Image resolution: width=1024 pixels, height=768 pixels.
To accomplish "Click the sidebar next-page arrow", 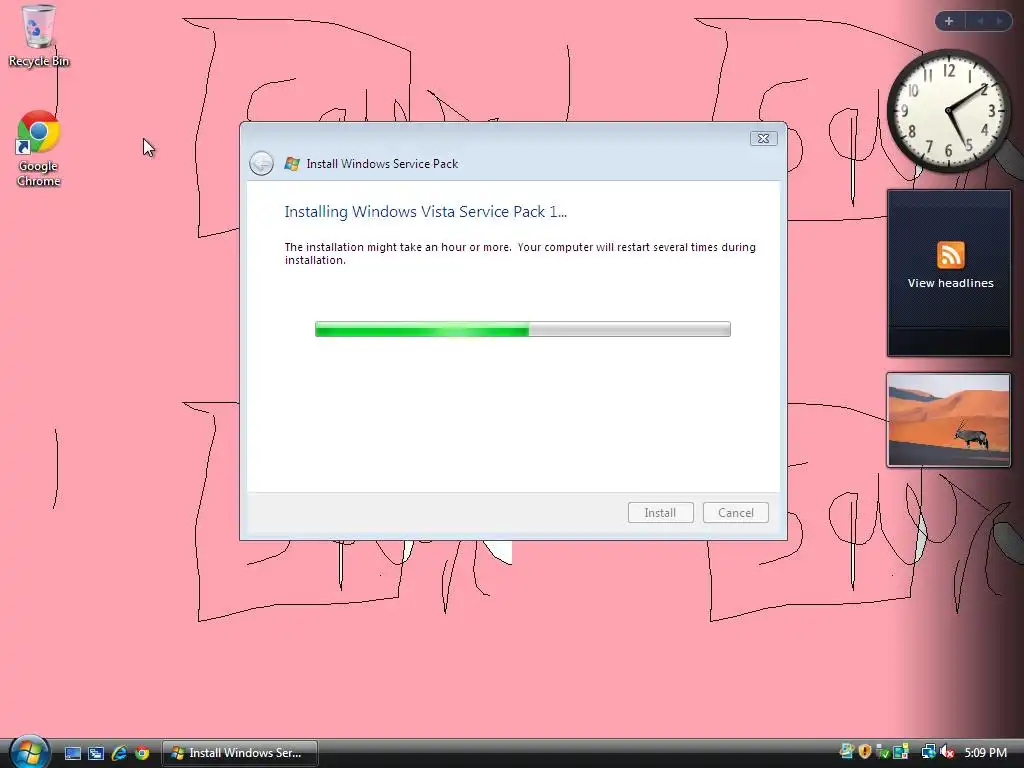I will (x=999, y=21).
